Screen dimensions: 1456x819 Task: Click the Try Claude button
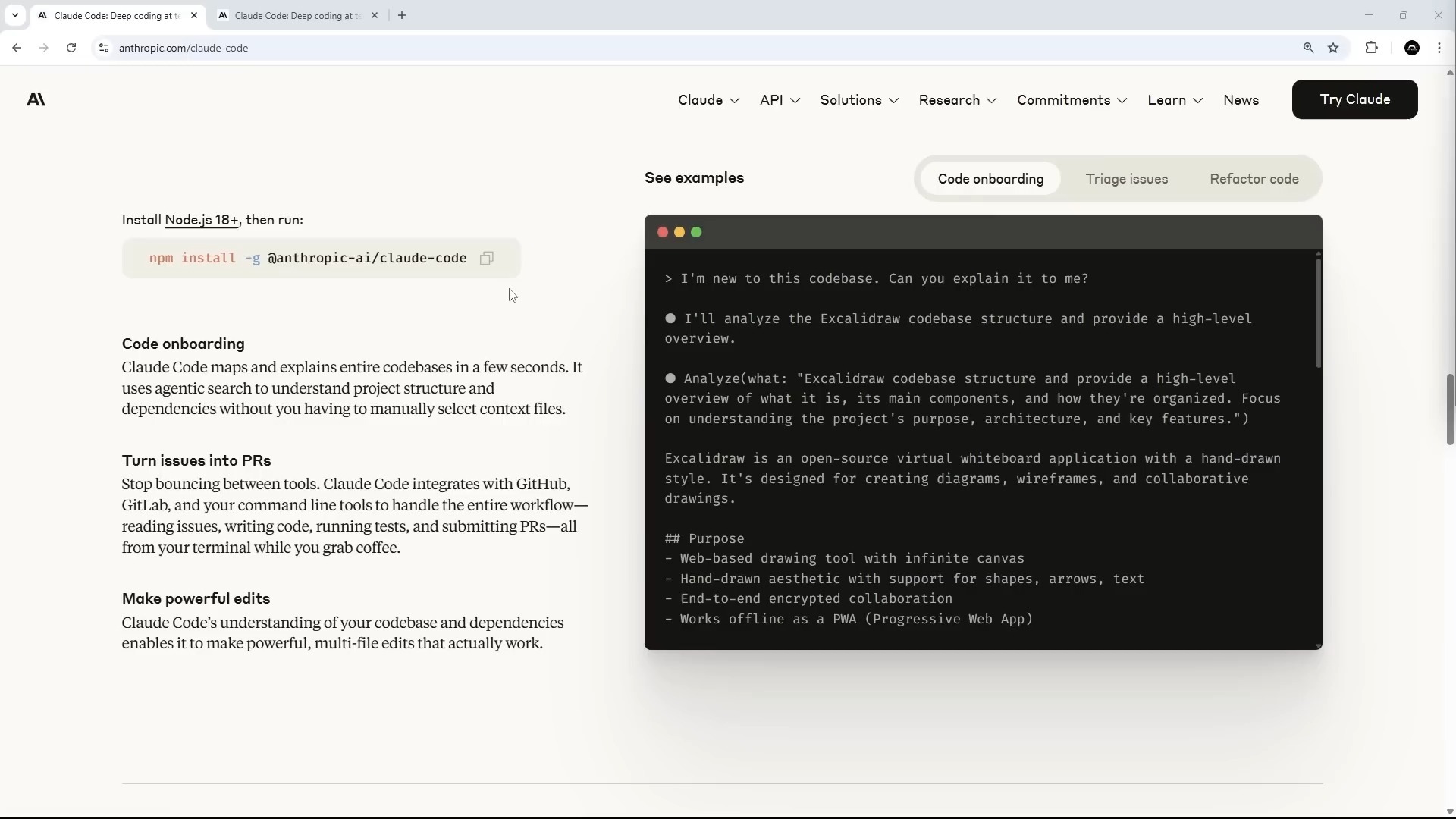tap(1354, 99)
